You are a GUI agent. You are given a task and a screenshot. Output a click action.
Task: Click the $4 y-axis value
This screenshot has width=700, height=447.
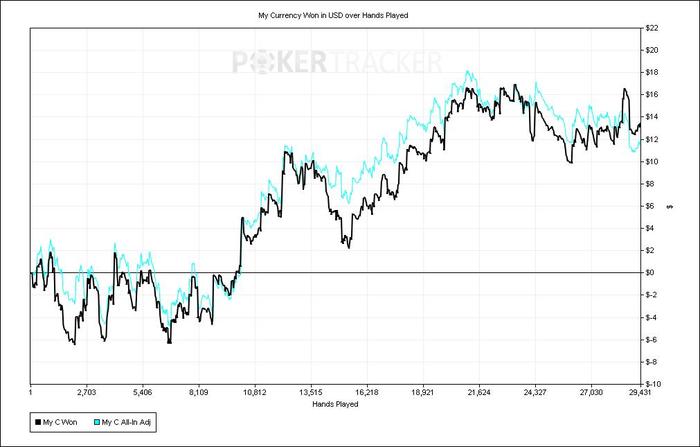[x=650, y=228]
